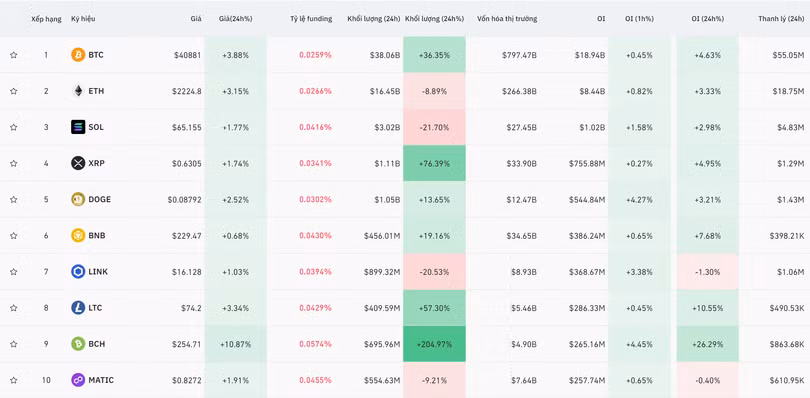Favorite BNB with its star icon
The image size is (810, 398).
coord(13,236)
